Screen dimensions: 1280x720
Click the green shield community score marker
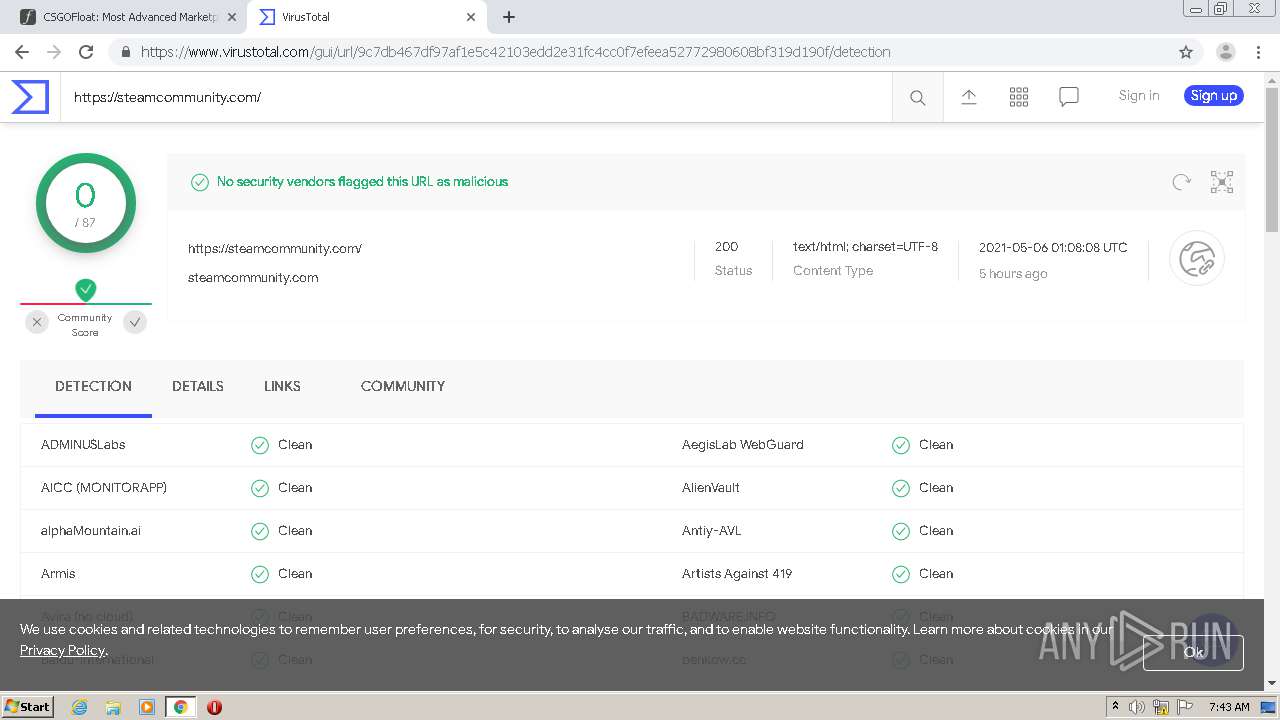click(86, 290)
